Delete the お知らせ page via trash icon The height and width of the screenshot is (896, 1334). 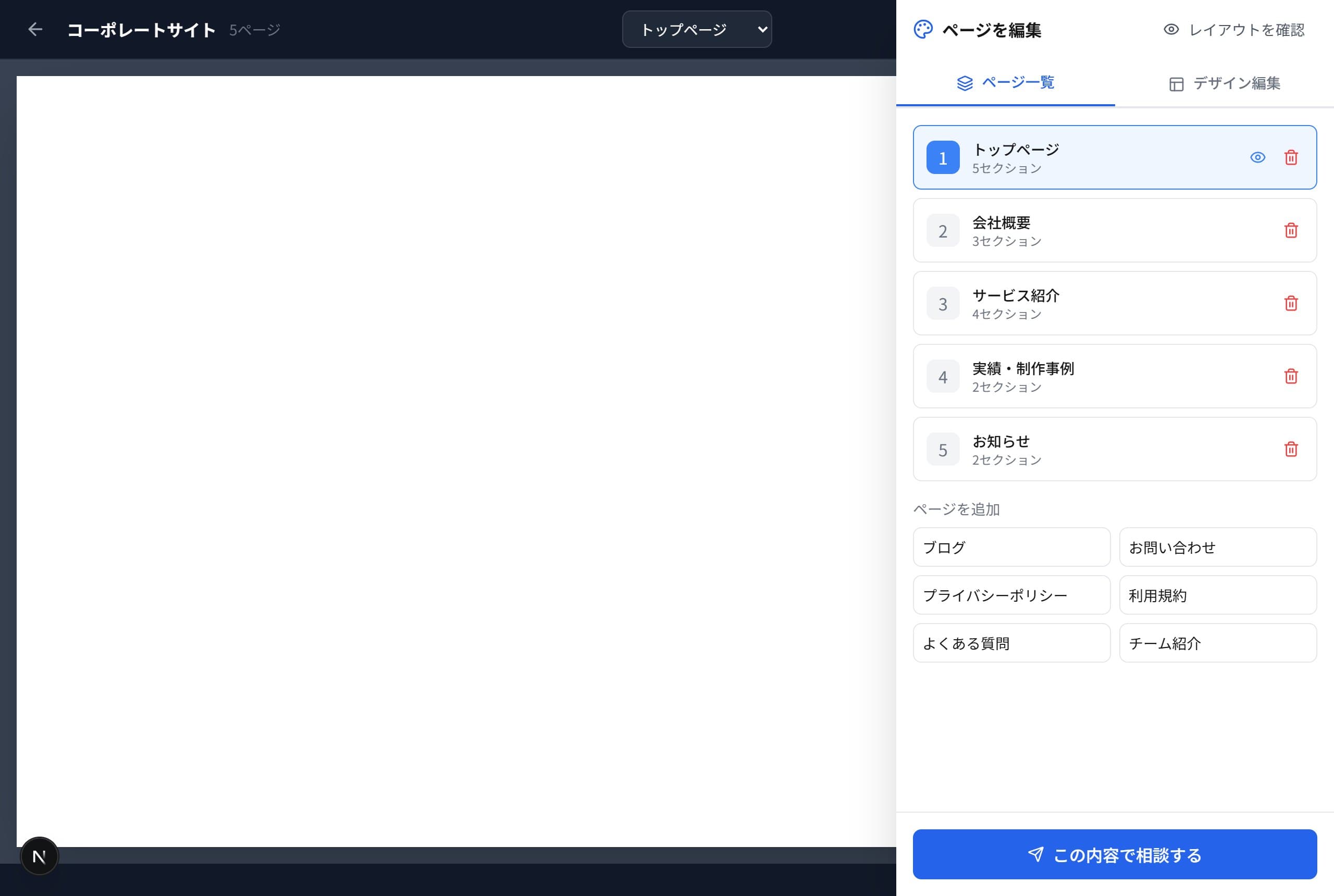1291,449
